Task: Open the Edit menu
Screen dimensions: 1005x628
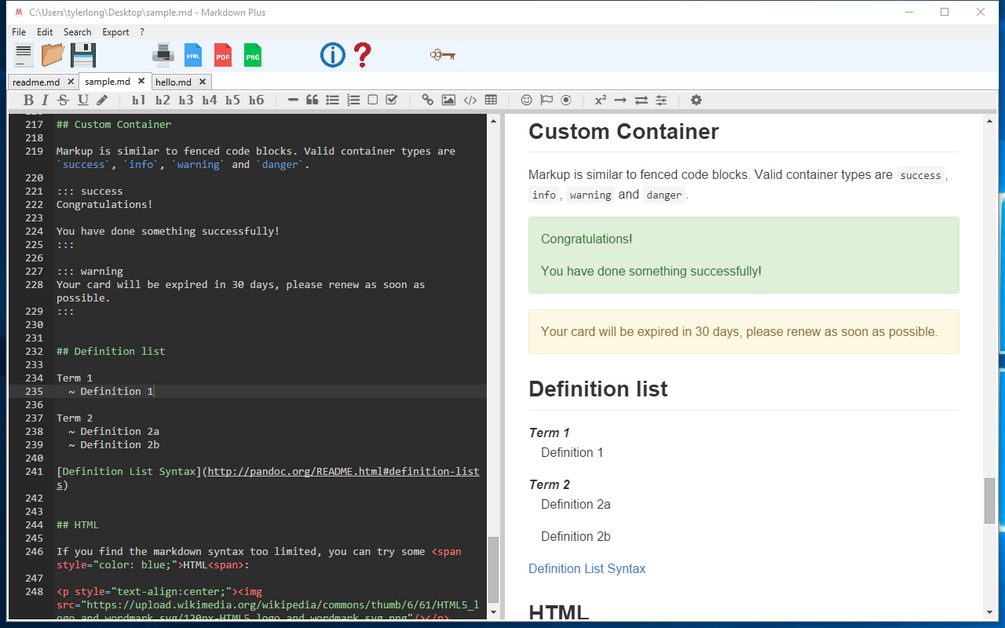Action: pos(44,32)
